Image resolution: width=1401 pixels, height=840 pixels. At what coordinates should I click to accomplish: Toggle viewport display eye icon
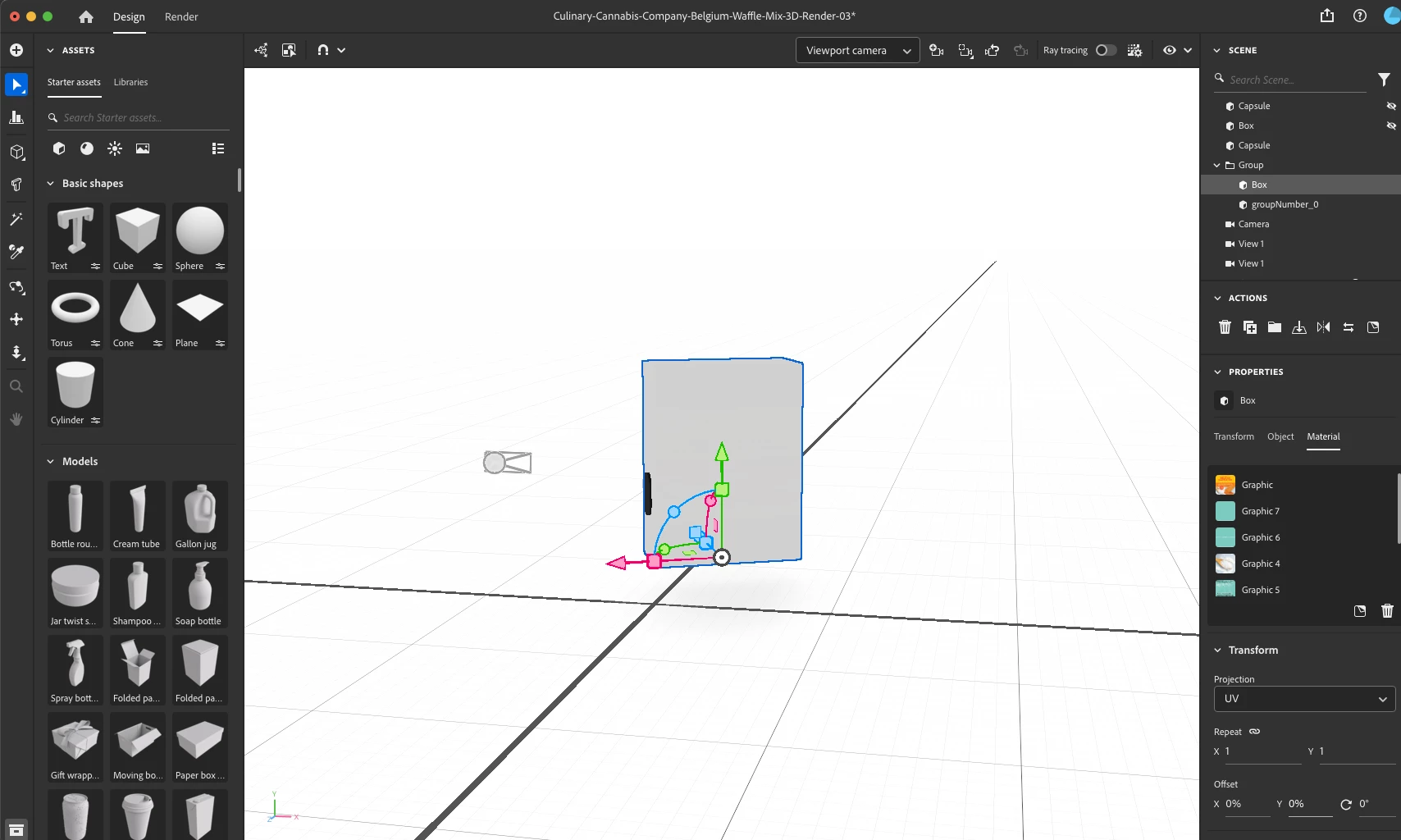click(1170, 50)
